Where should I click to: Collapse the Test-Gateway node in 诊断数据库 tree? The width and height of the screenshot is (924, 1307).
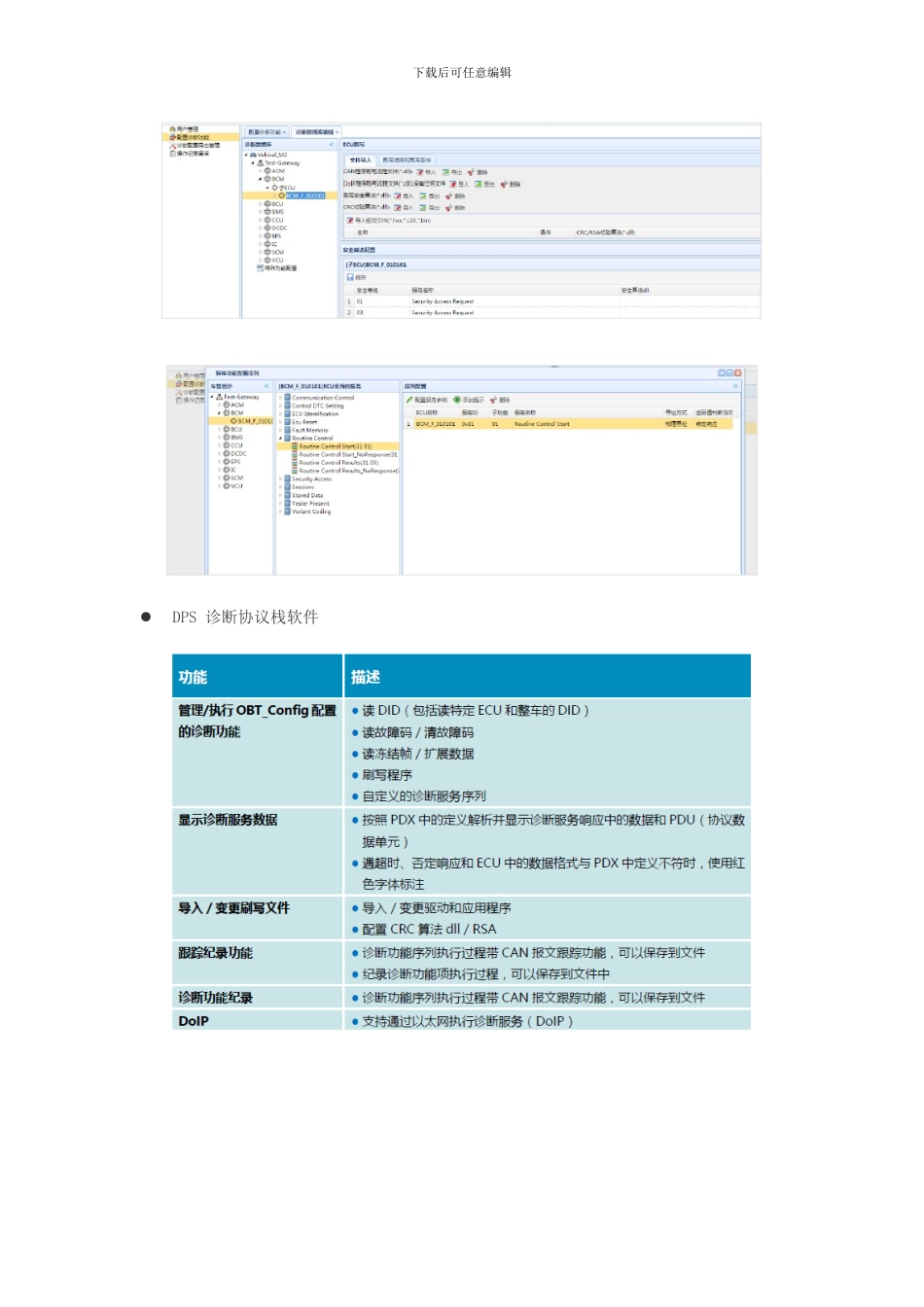254,162
